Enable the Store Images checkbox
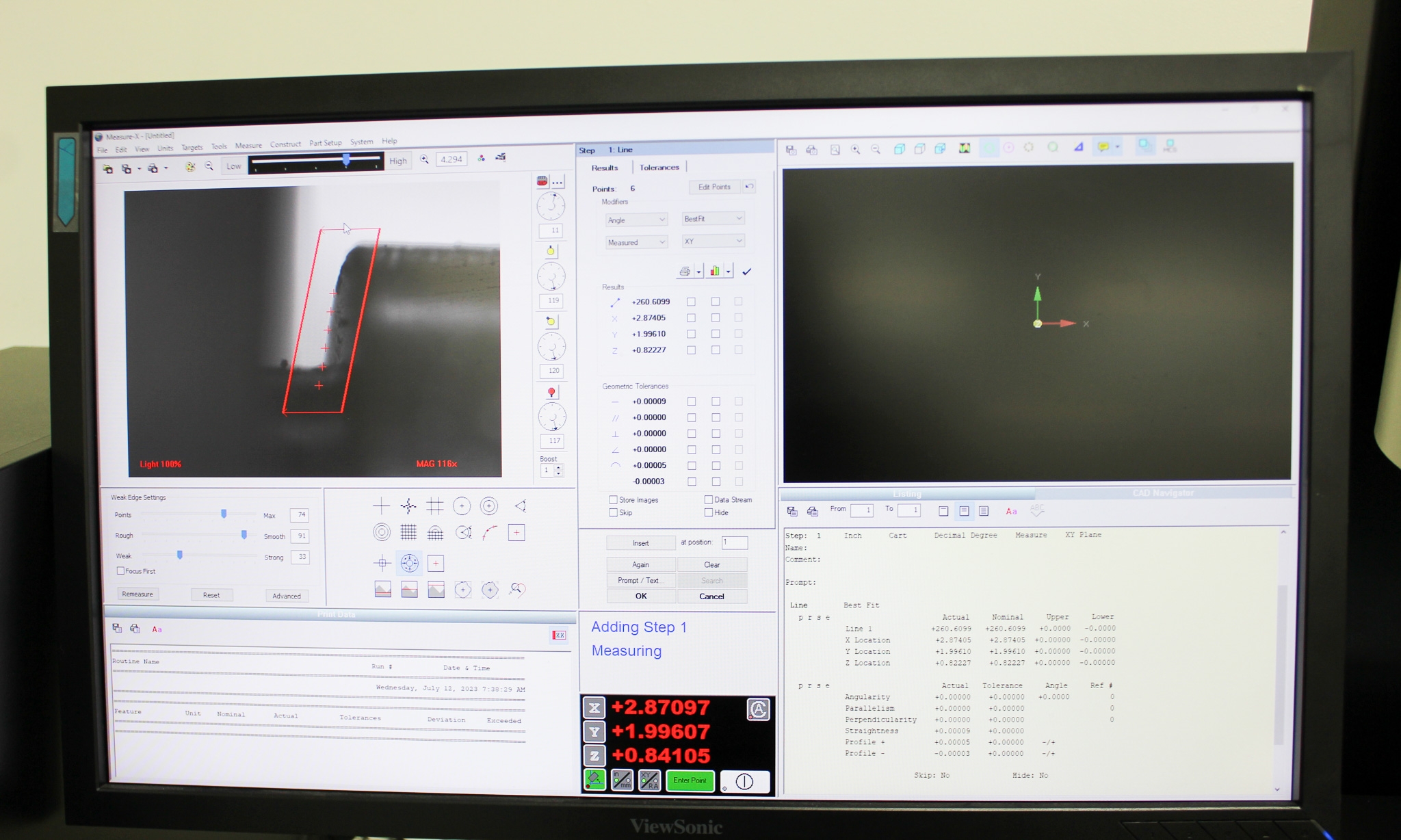The width and height of the screenshot is (1401, 840). [613, 500]
